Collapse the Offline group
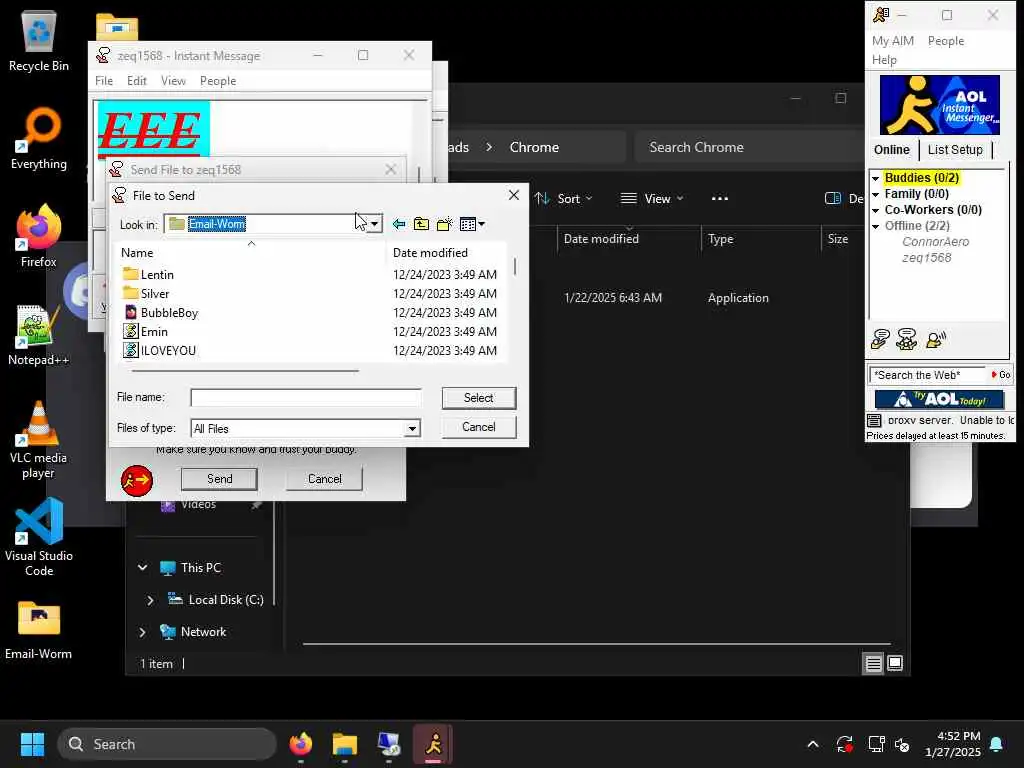1024x768 pixels. [875, 226]
